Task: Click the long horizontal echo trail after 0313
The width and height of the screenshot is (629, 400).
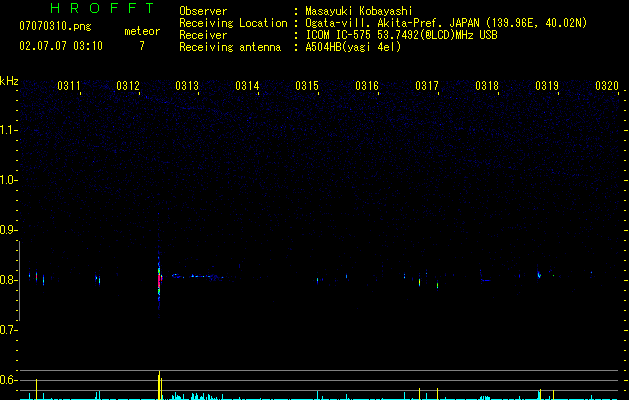Action: tap(197, 276)
